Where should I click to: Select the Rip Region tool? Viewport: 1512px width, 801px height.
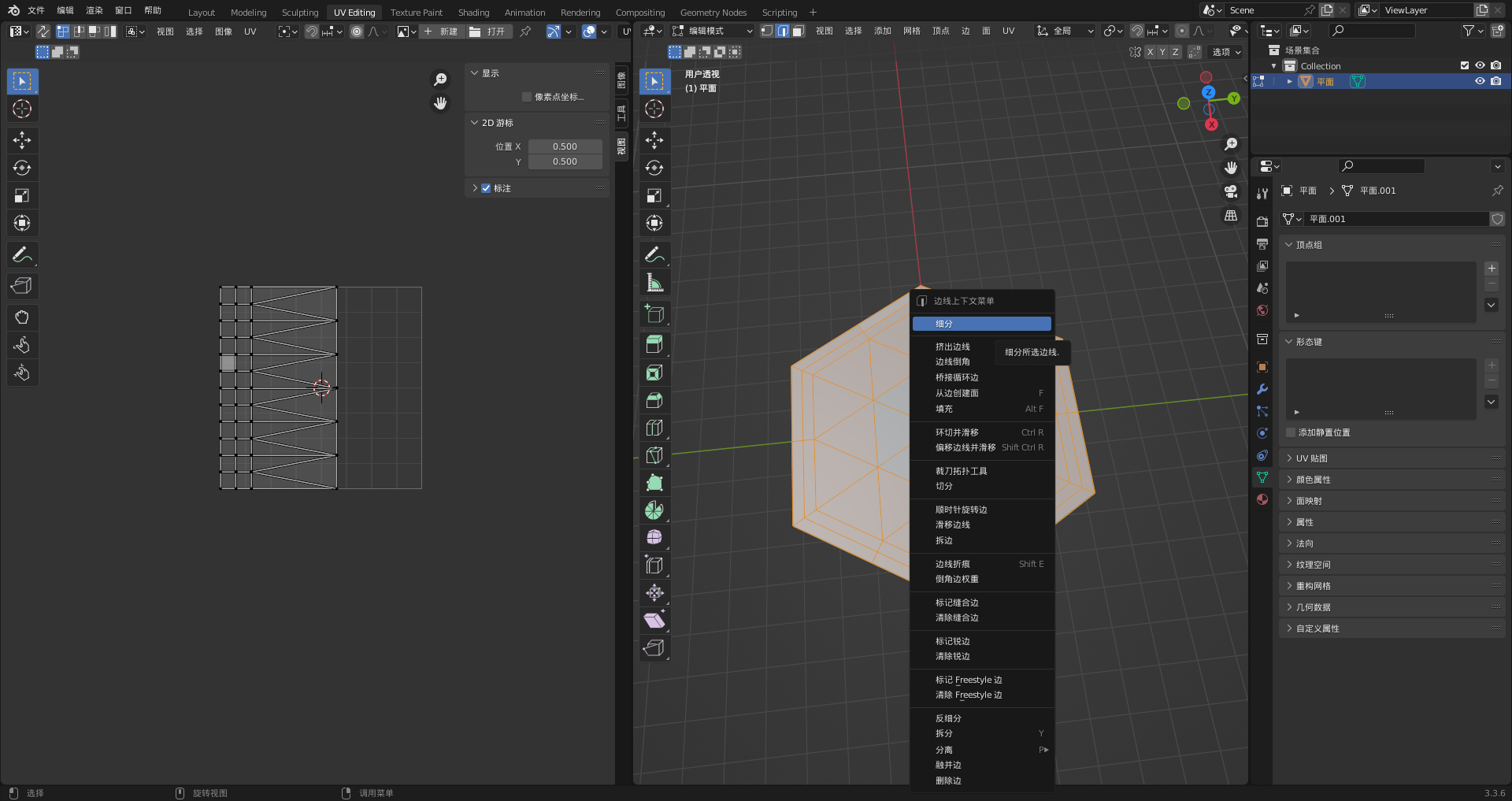click(x=654, y=648)
